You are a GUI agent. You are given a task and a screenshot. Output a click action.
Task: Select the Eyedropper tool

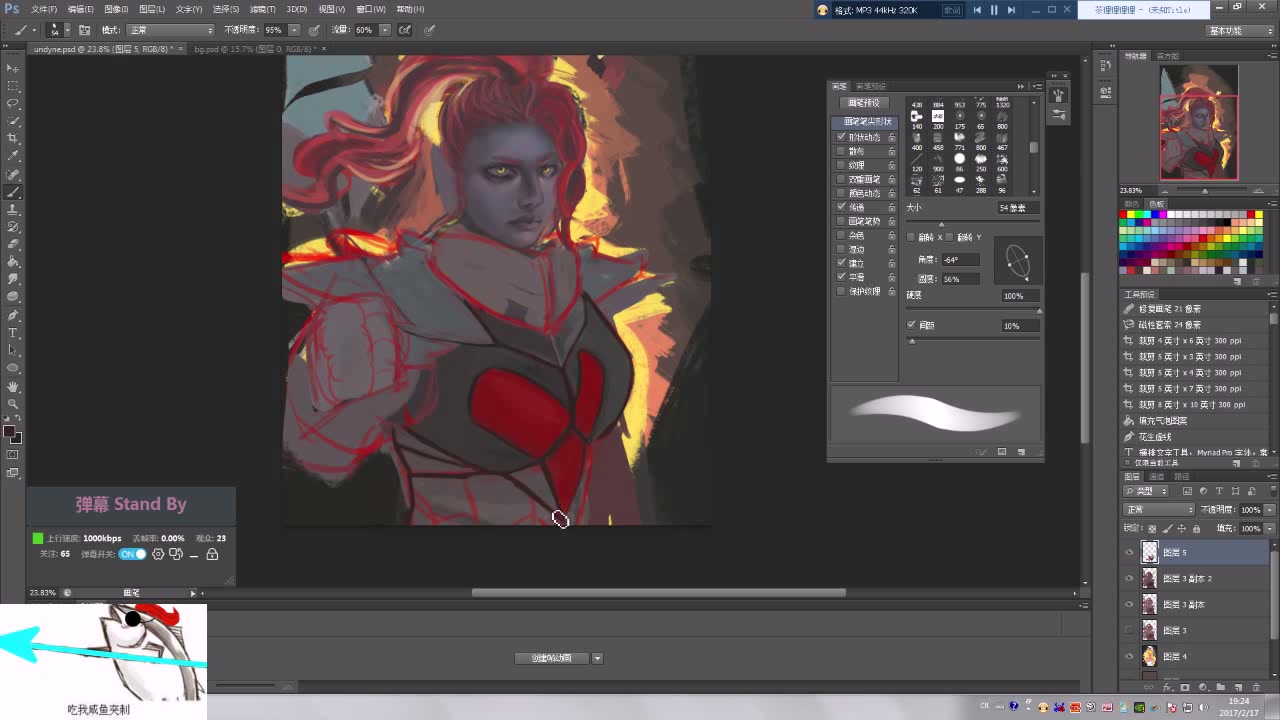13,156
